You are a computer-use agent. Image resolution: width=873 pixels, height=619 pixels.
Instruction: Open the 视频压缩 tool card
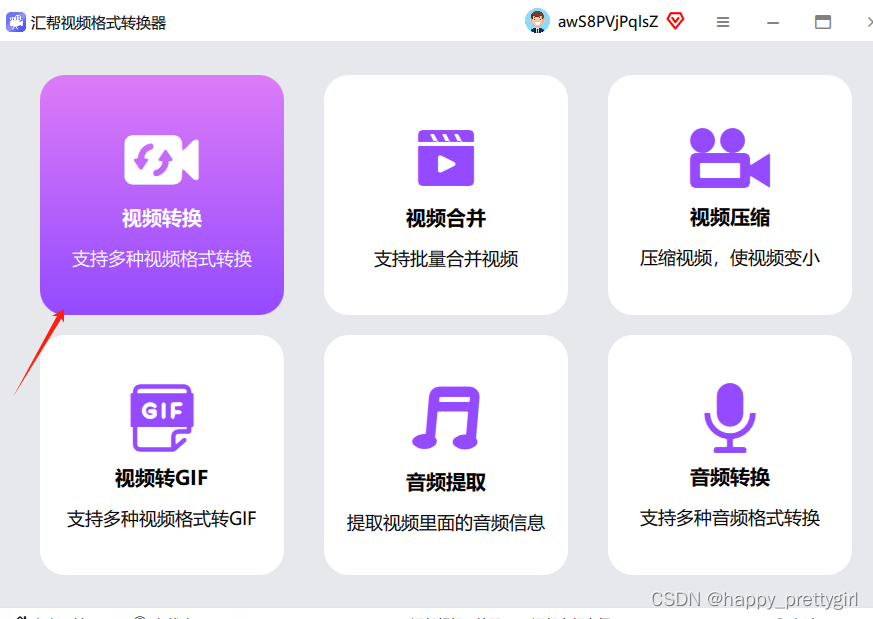click(729, 195)
